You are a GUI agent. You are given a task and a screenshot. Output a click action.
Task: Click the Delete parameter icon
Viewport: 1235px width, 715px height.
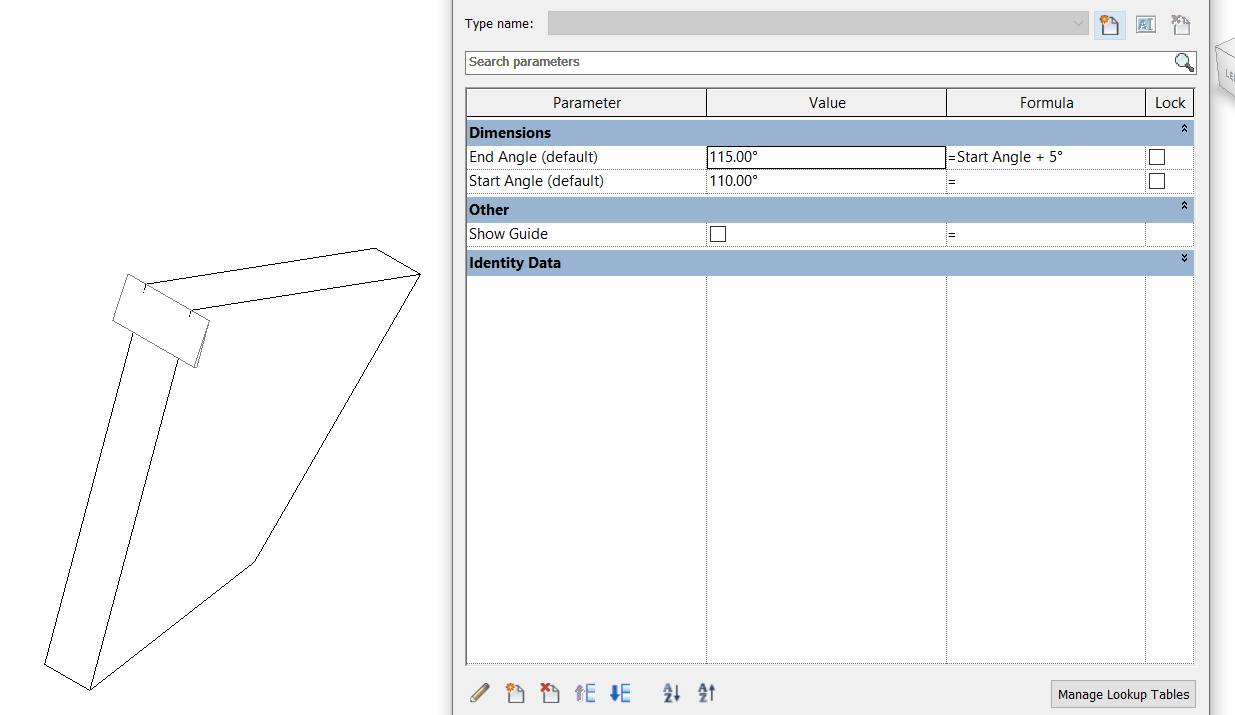(550, 693)
